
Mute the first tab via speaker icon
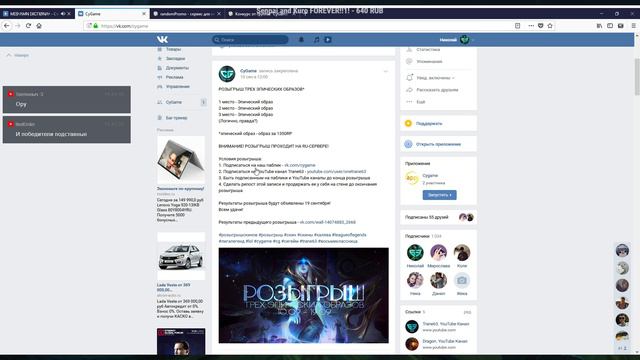point(63,14)
